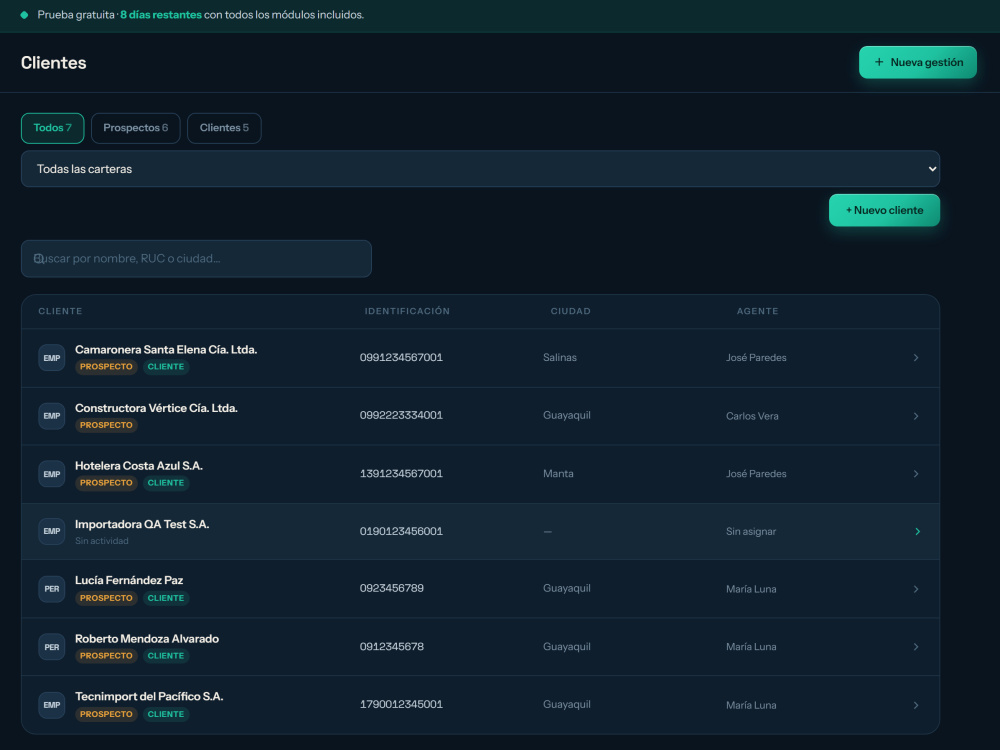Click identification 1391234567001

401,473
